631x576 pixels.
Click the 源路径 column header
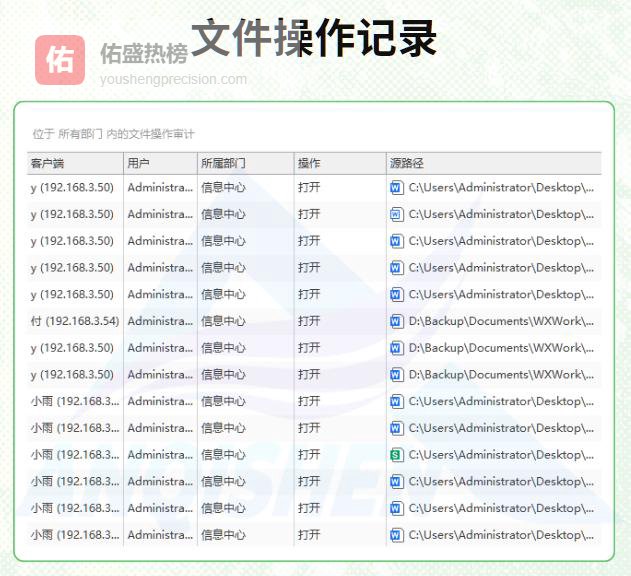tap(407, 163)
